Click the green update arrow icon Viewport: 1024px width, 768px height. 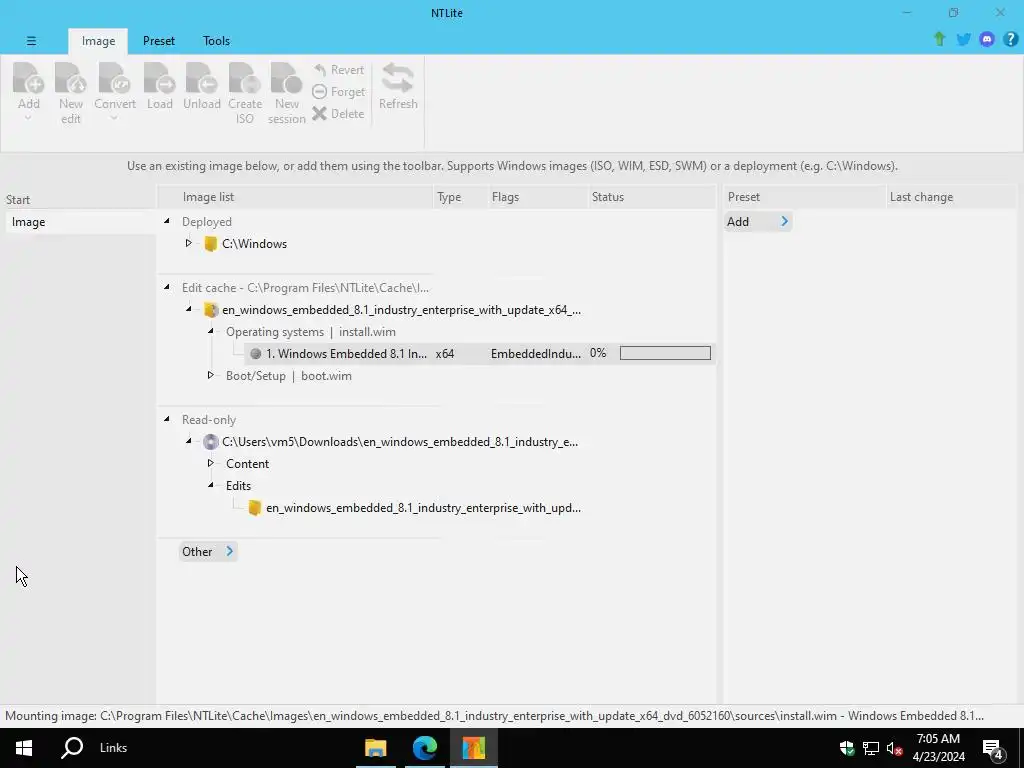939,39
